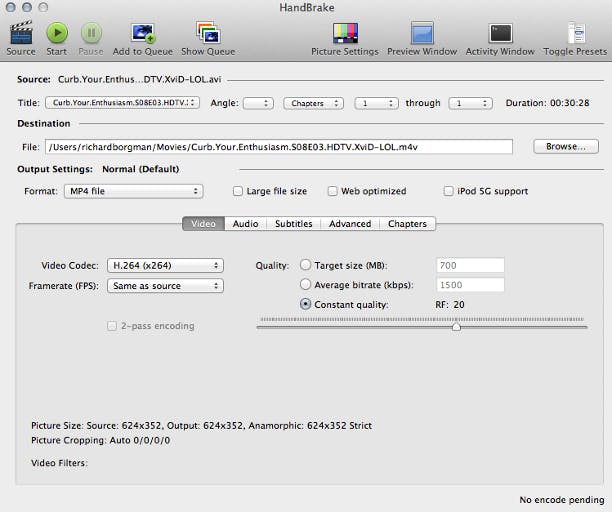
Task: Open the Angle dropdown
Action: point(258,103)
